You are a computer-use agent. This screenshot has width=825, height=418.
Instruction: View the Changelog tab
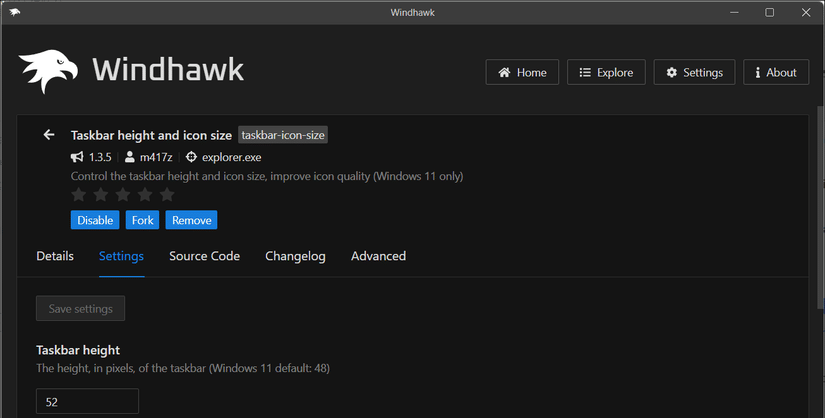coord(295,256)
